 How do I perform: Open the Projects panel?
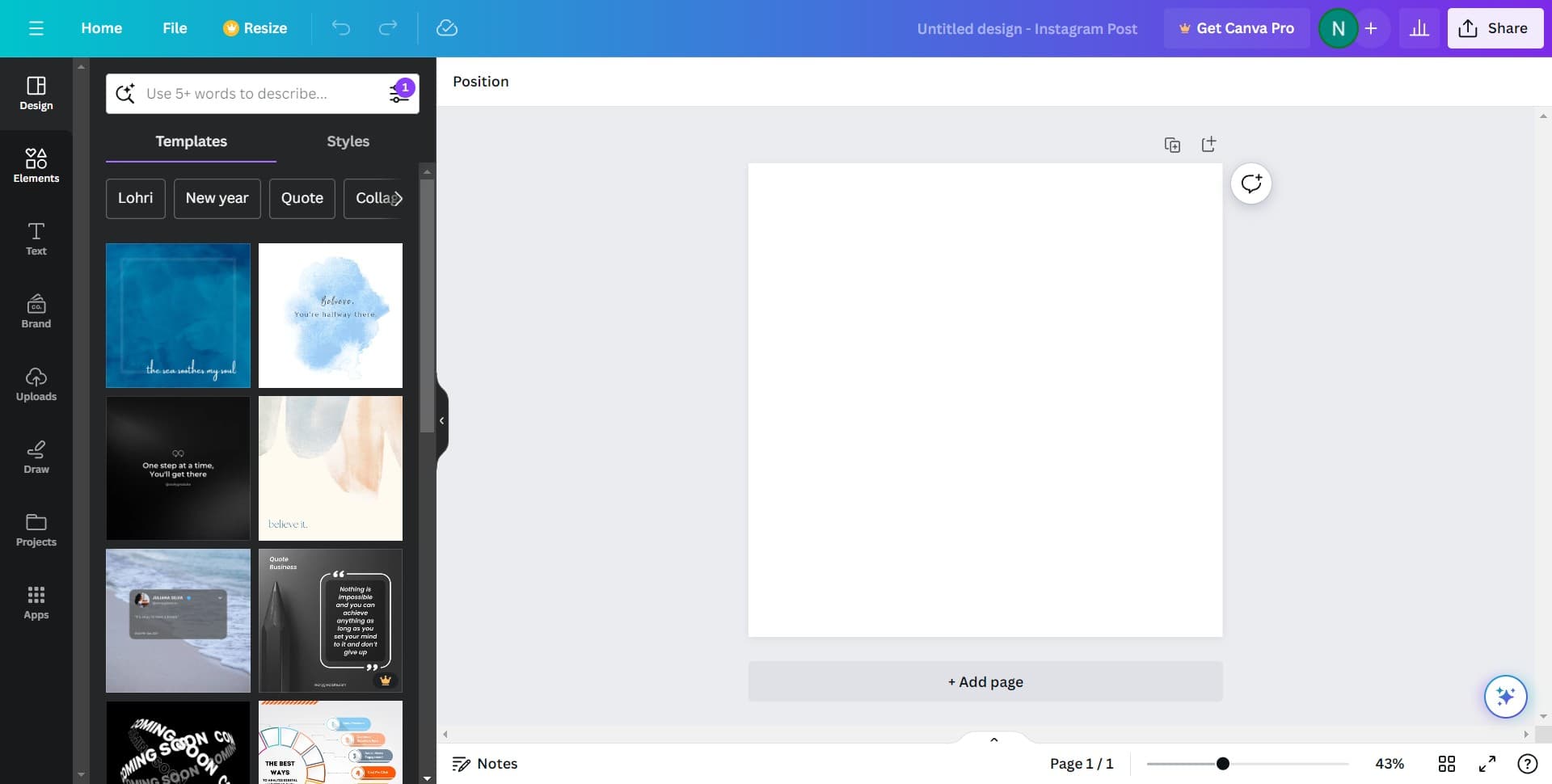[x=36, y=529]
